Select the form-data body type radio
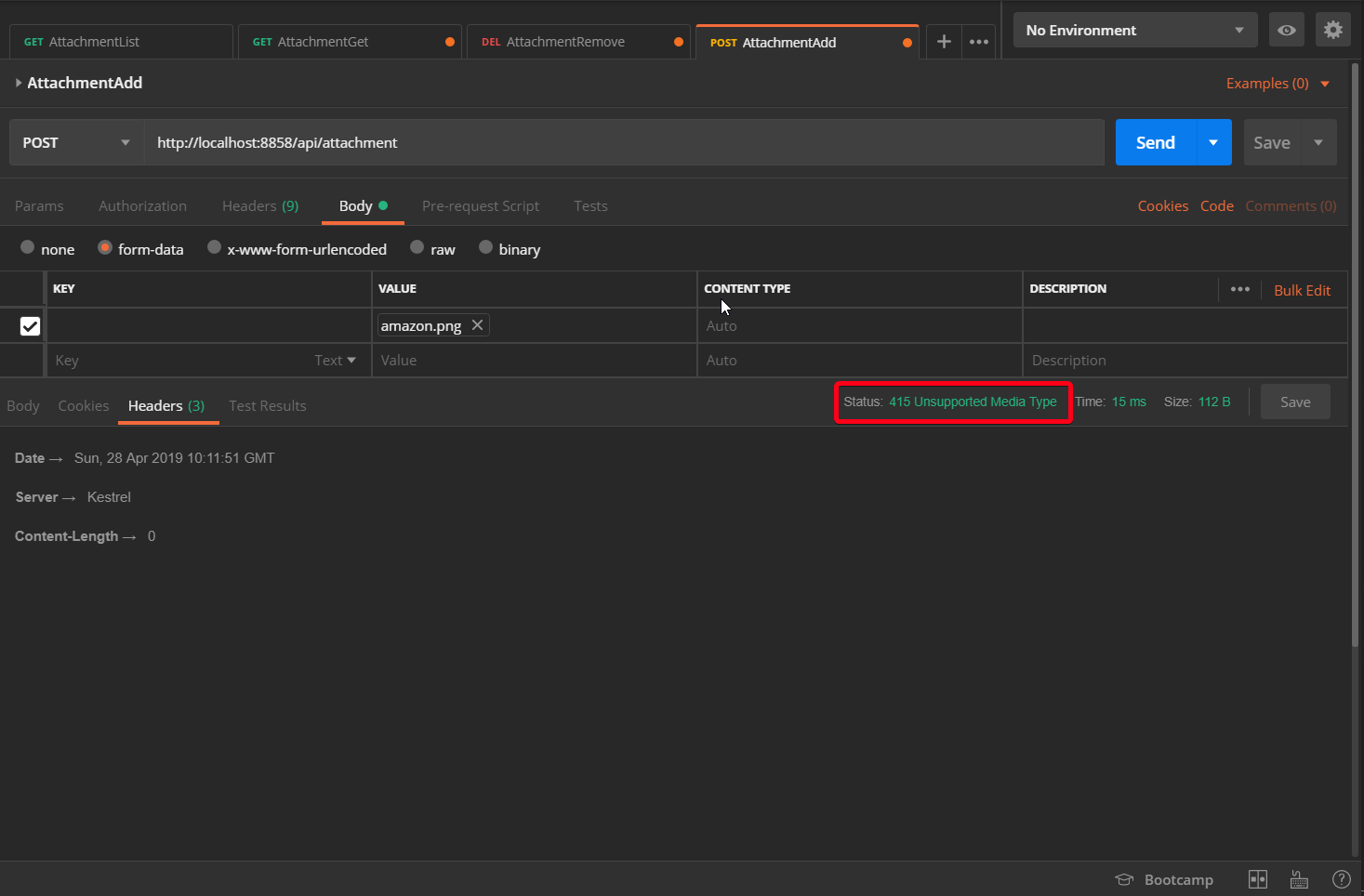Image resolution: width=1364 pixels, height=896 pixels. click(105, 247)
